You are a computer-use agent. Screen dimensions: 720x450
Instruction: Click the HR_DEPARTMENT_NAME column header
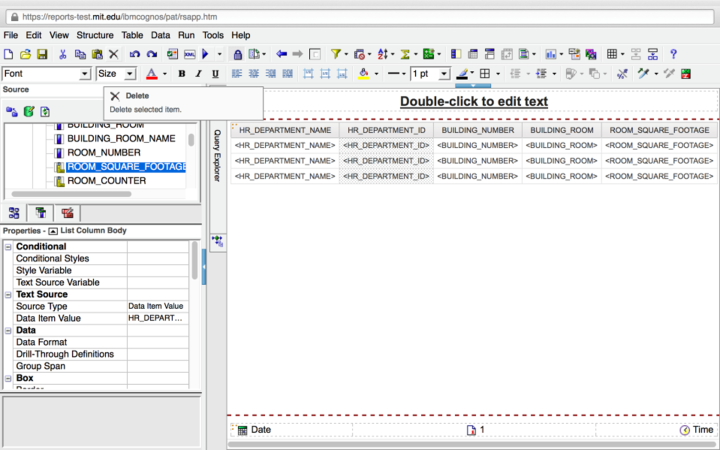click(284, 130)
